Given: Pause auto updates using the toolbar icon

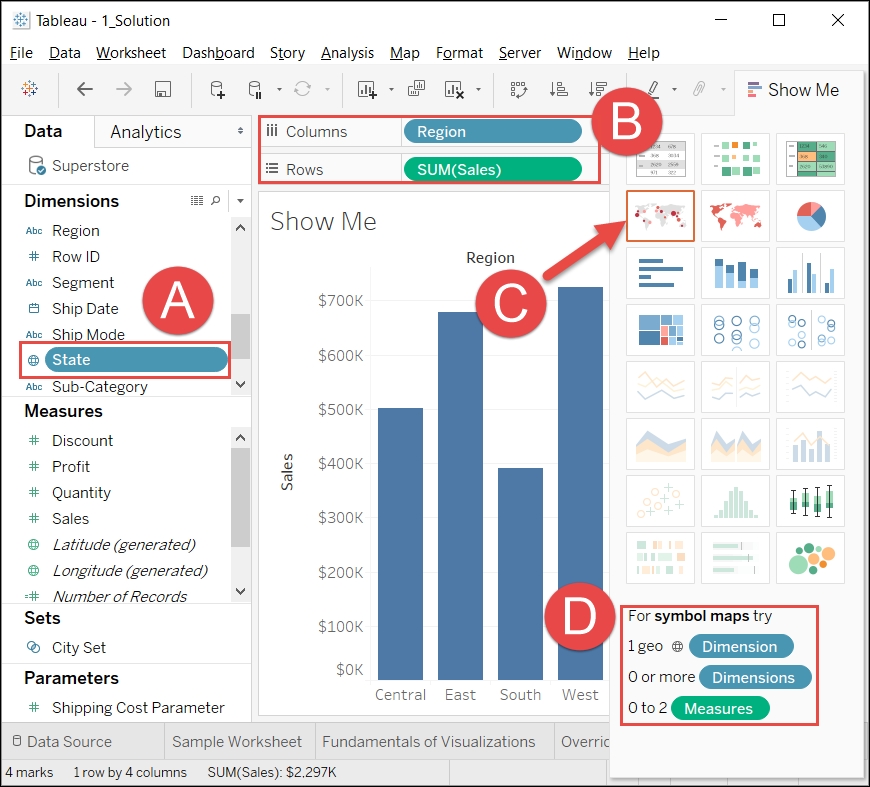Looking at the screenshot, I should tap(255, 89).
